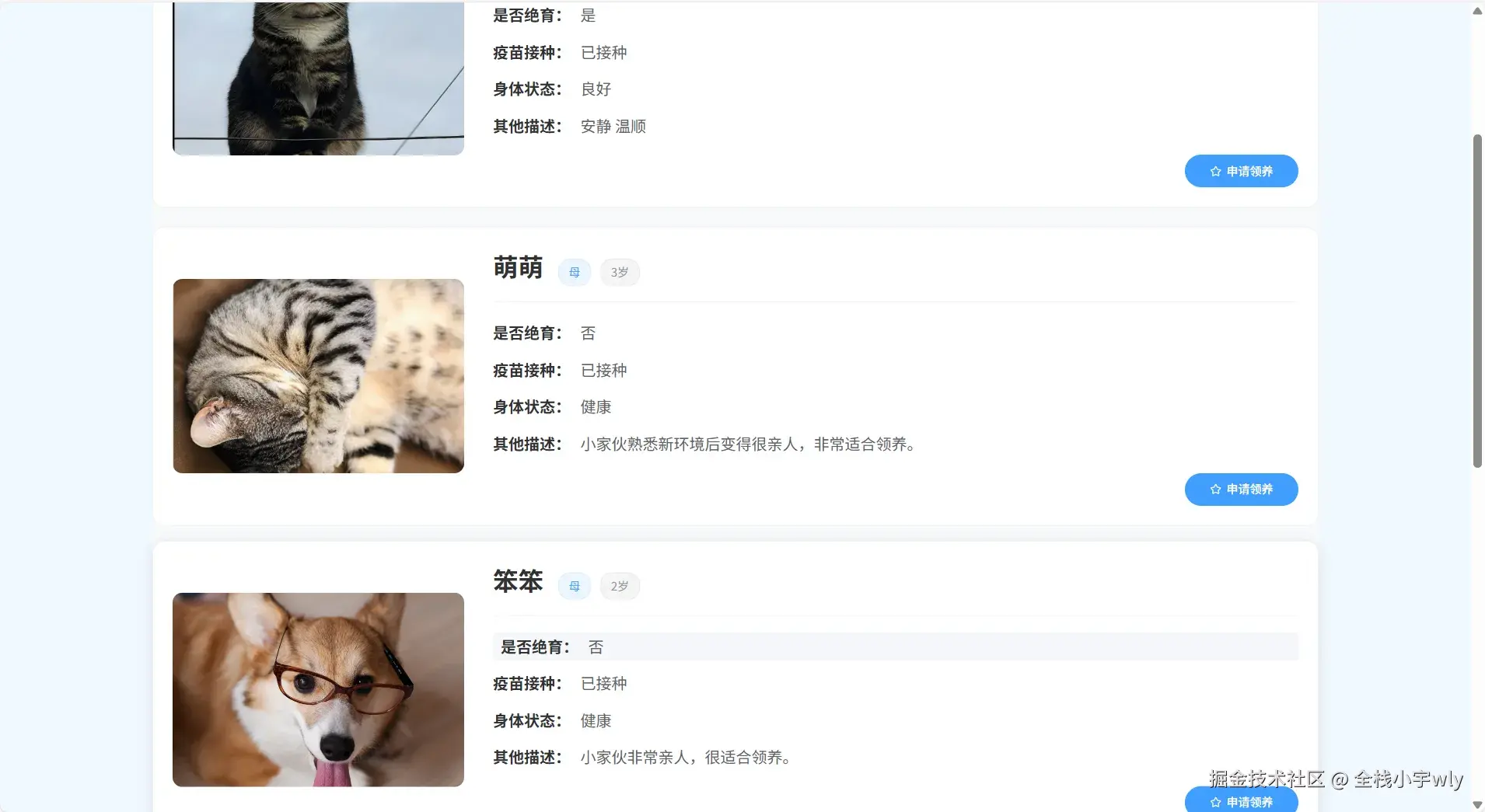Open the corgi with glasses photo

(x=318, y=690)
